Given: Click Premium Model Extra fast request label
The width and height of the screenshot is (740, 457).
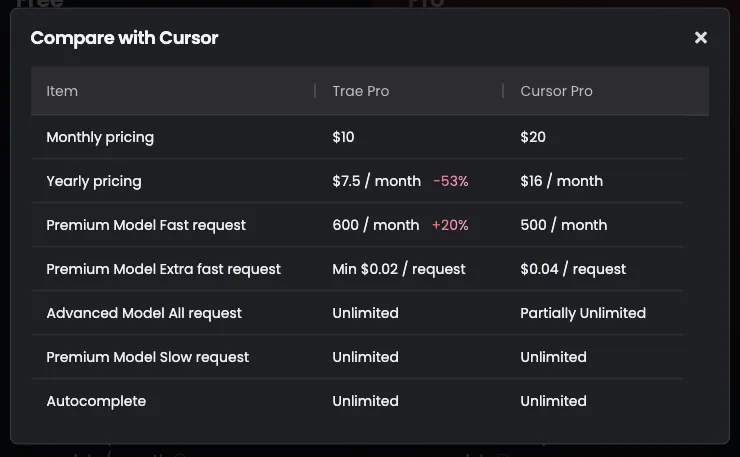Looking at the screenshot, I should (163, 269).
